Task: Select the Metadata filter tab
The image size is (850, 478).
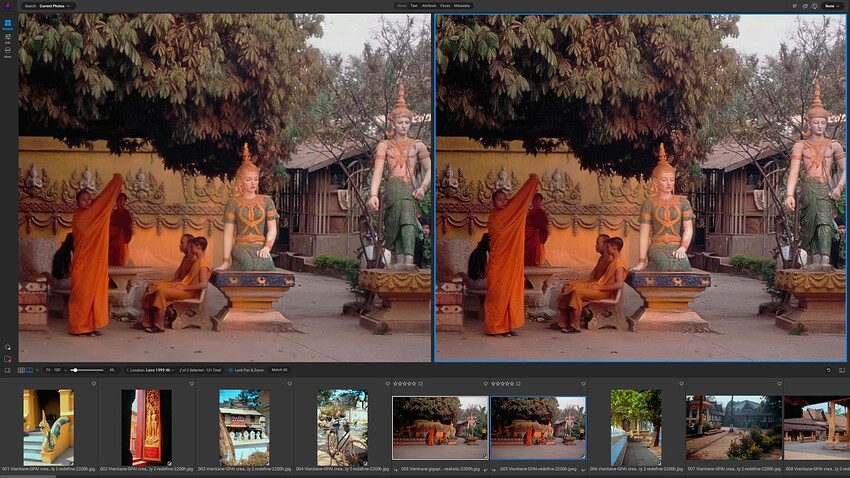Action: (x=462, y=6)
